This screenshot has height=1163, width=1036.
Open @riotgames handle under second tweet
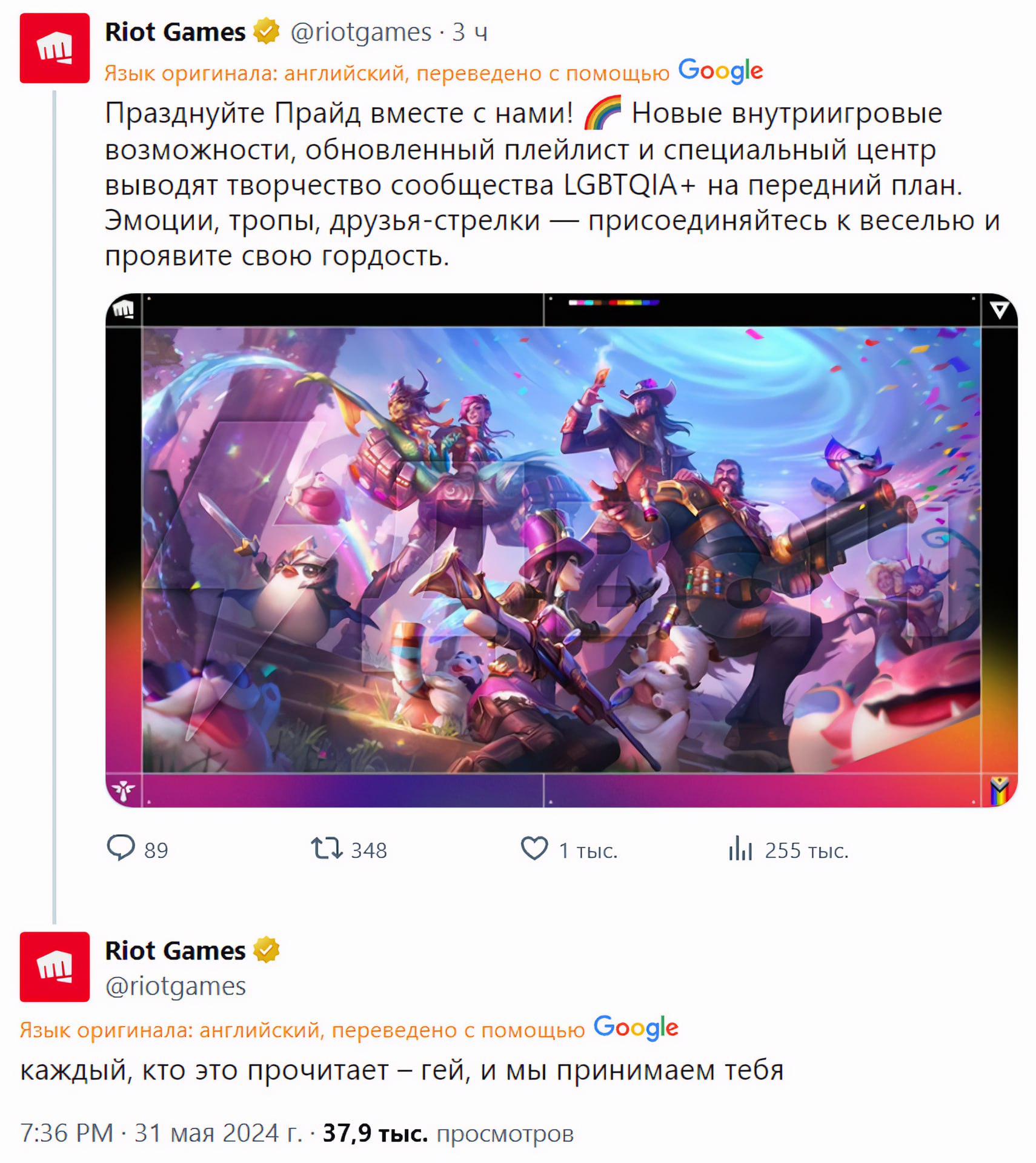click(176, 986)
